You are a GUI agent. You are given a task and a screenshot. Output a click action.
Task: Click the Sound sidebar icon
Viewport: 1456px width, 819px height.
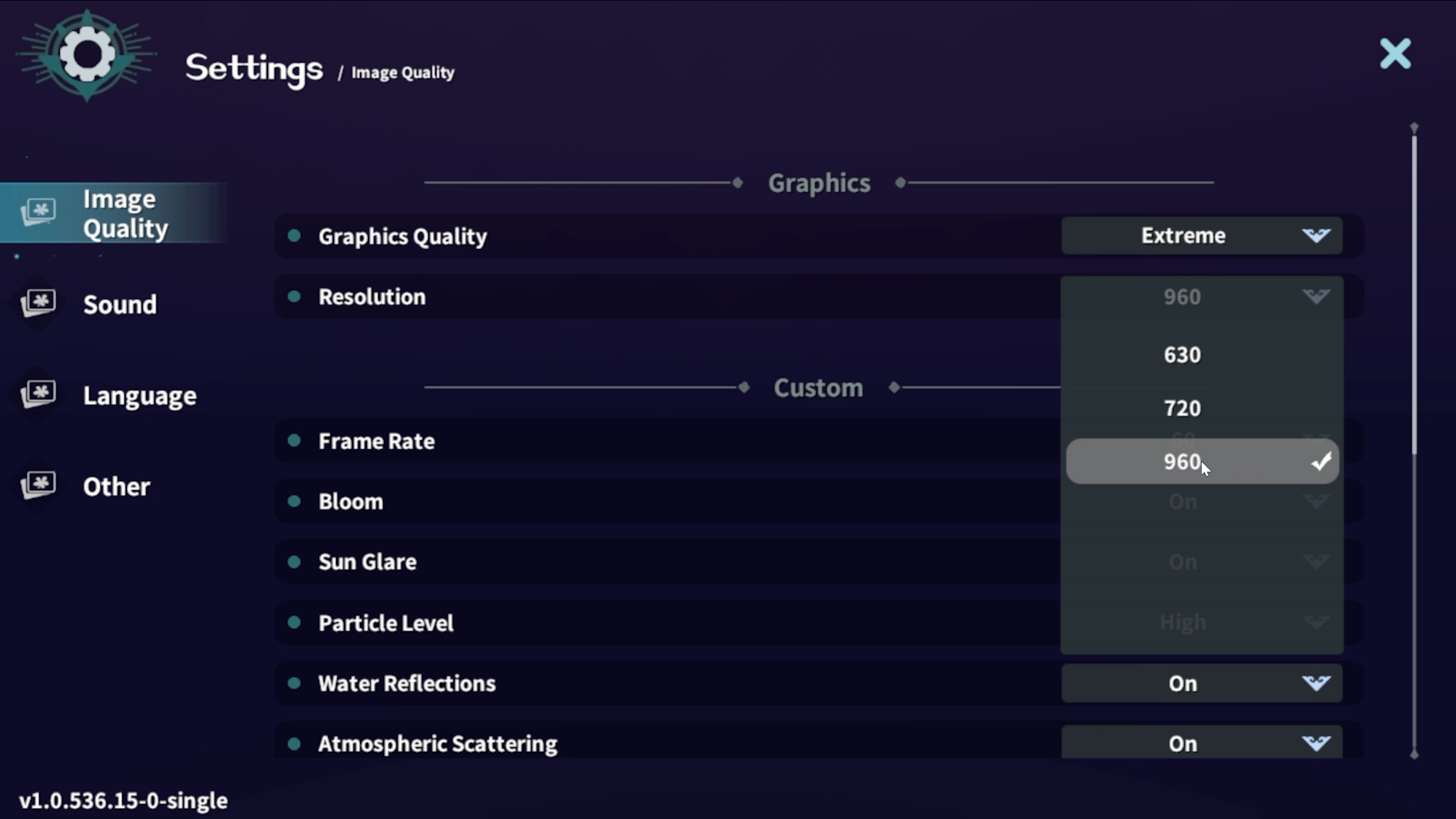pyautogui.click(x=38, y=303)
